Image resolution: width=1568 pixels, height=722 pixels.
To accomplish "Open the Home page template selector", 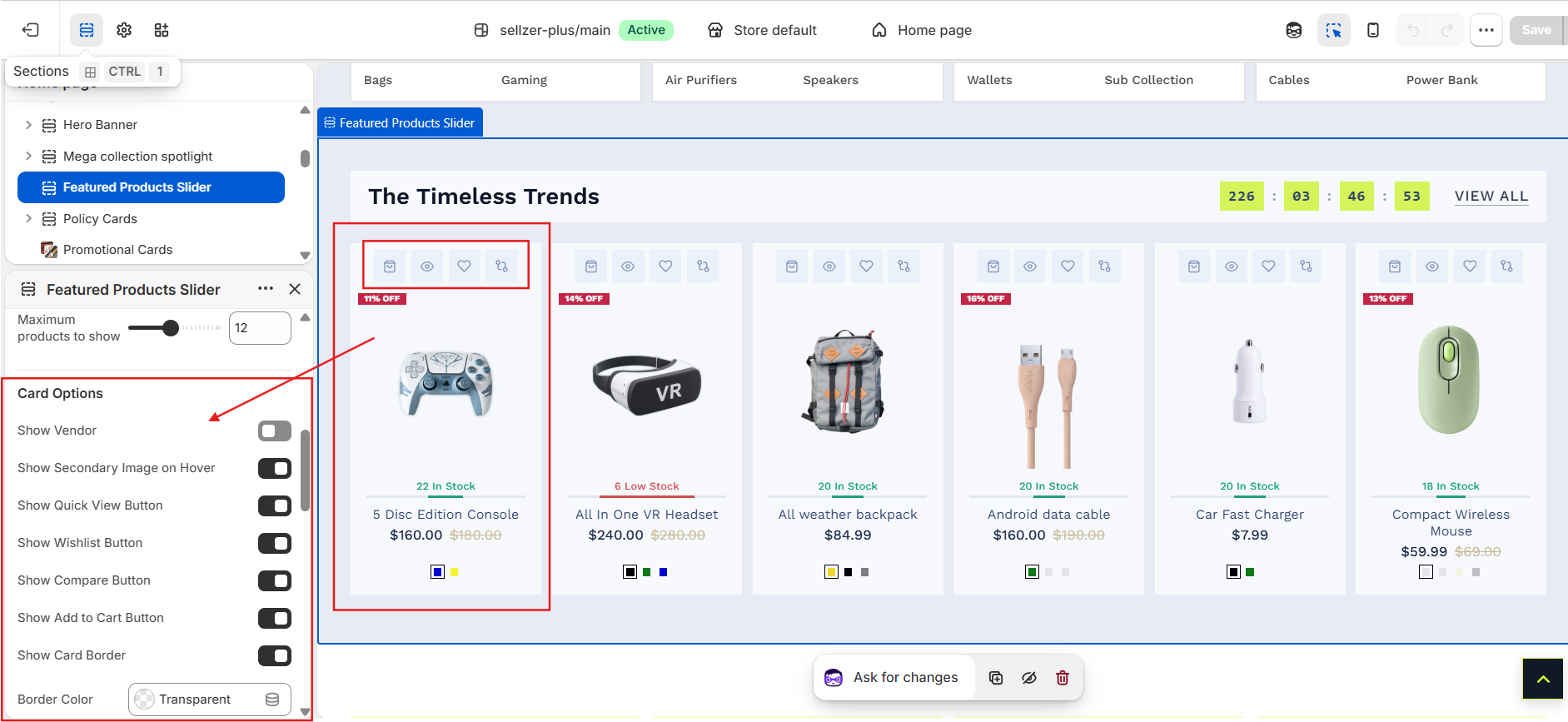I will (922, 30).
